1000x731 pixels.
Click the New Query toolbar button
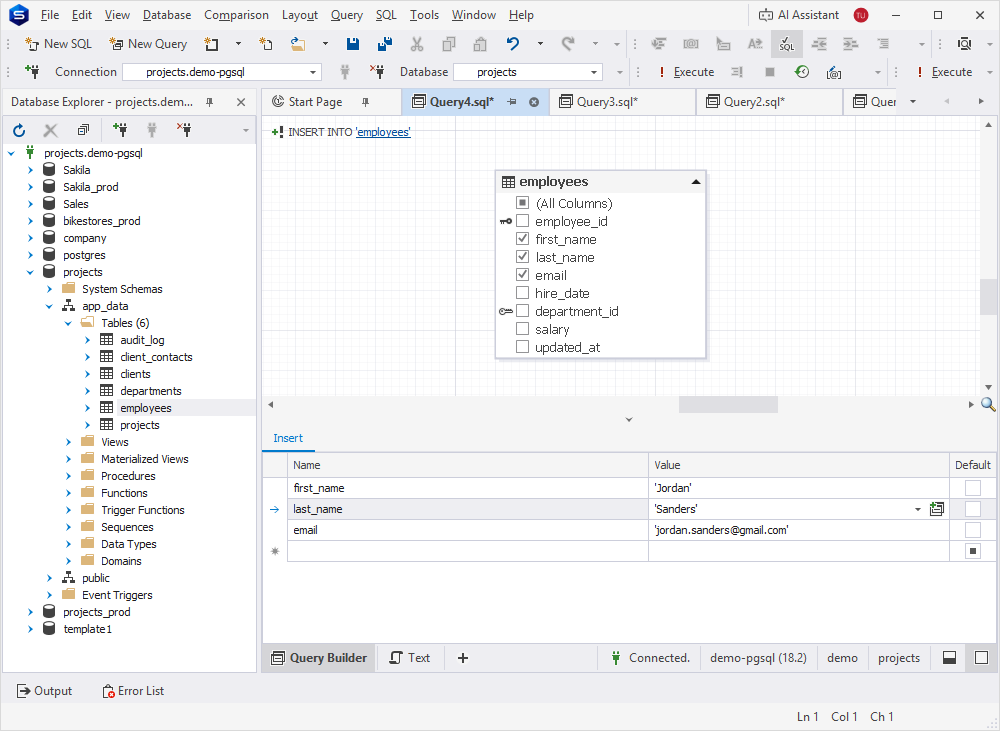tap(148, 44)
